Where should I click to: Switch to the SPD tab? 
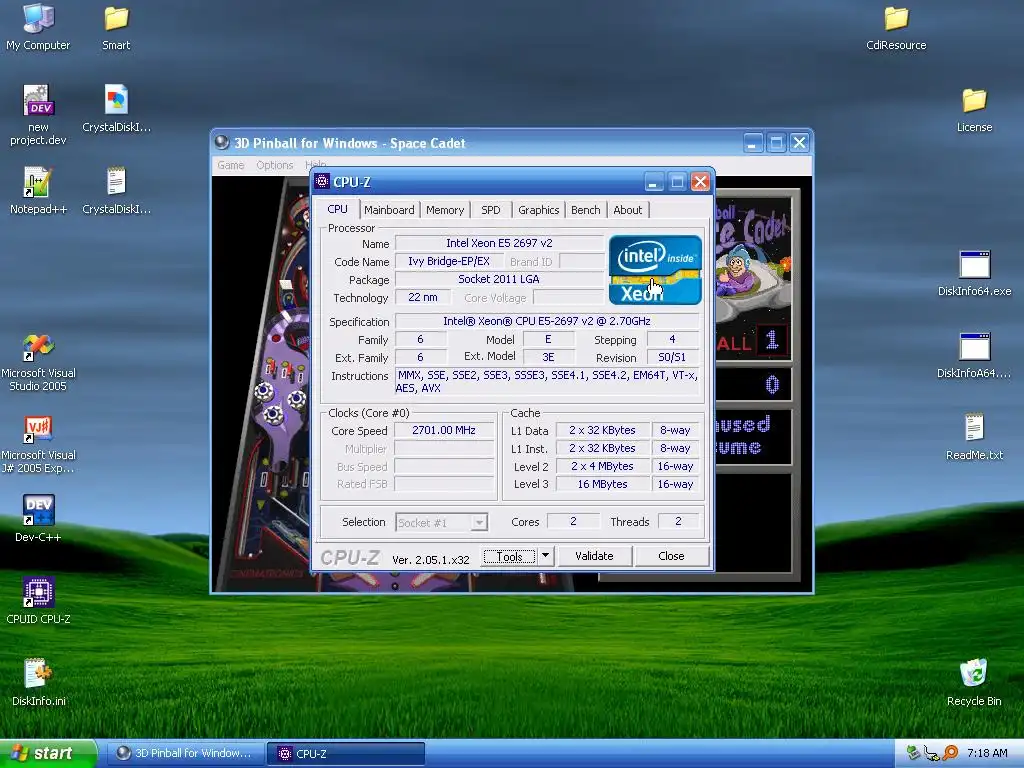click(x=490, y=210)
